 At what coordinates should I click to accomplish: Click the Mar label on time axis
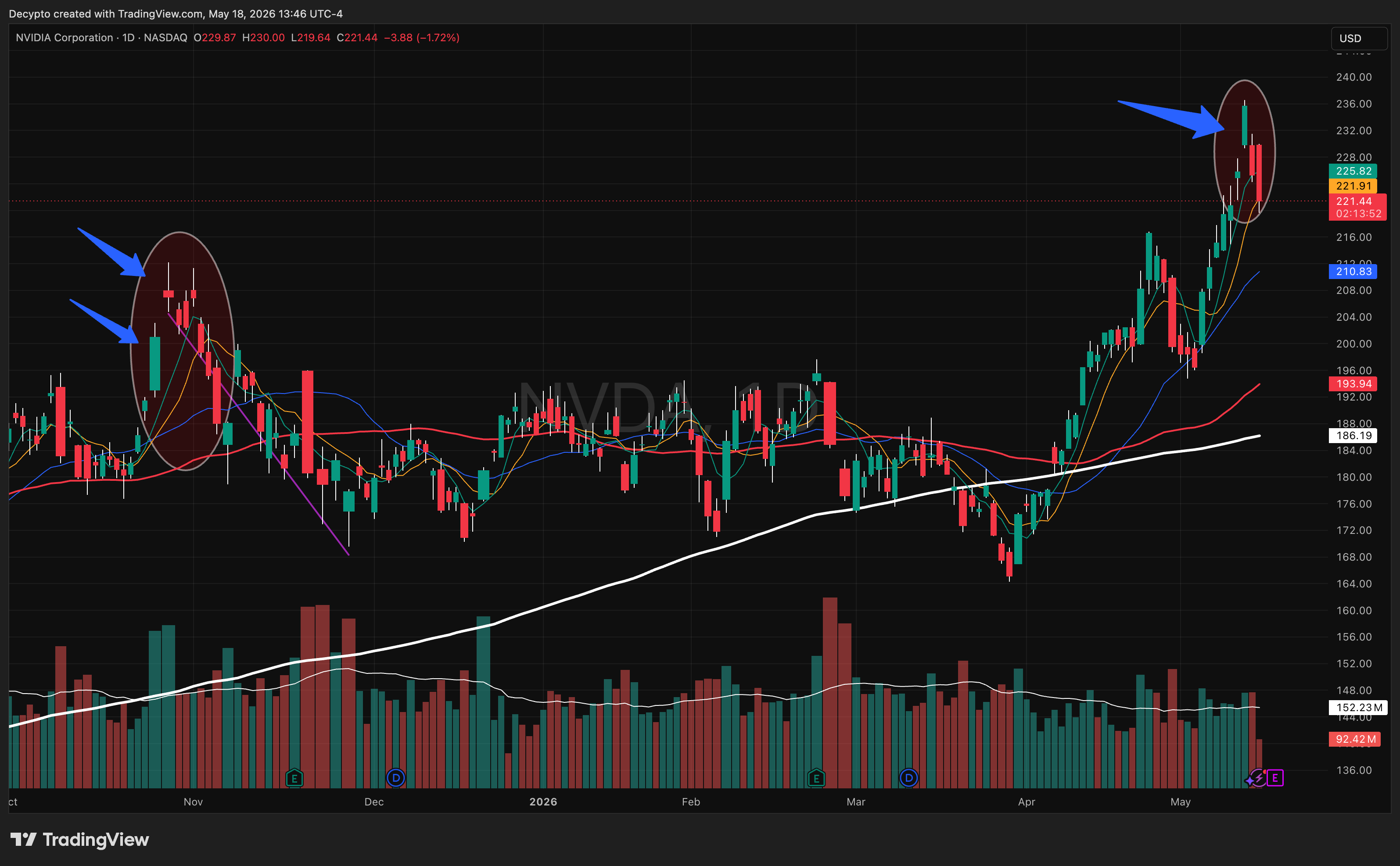(x=856, y=802)
